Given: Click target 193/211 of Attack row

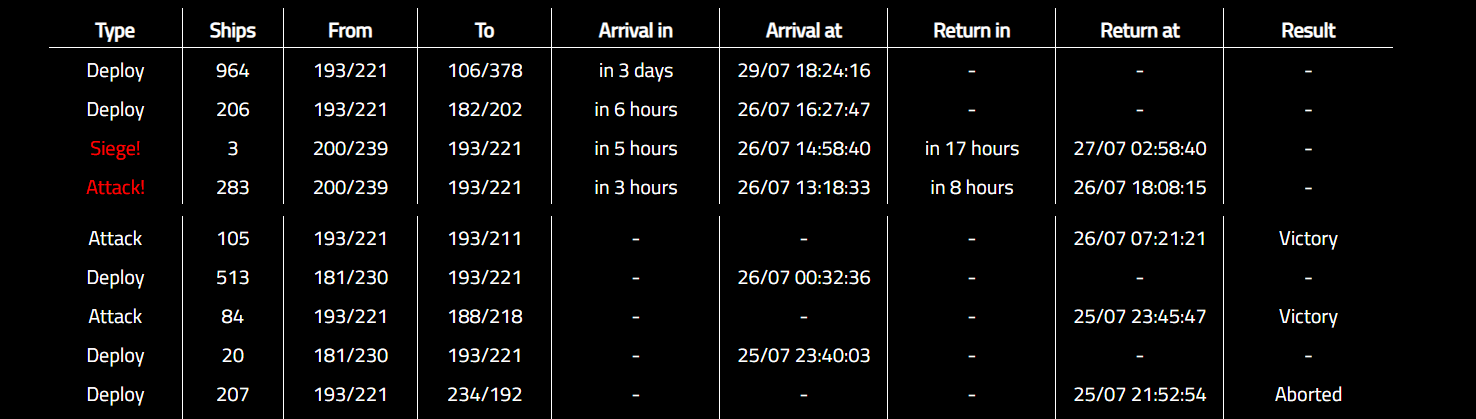Looking at the screenshot, I should (x=485, y=239).
